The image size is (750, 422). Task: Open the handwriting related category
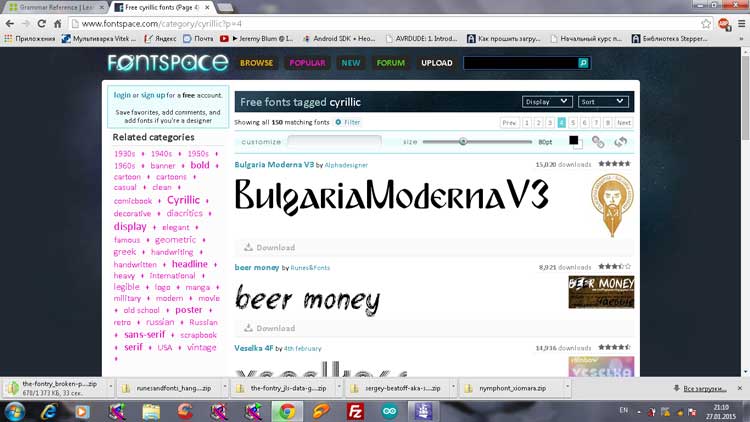pyautogui.click(x=172, y=252)
